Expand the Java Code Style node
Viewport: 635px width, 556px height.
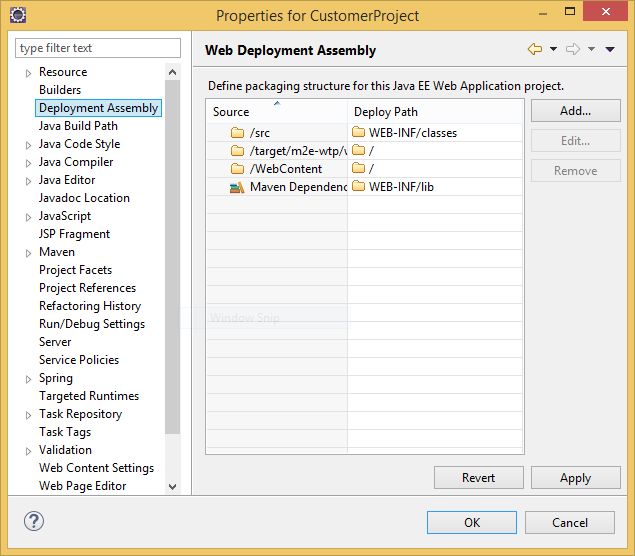pos(28,145)
